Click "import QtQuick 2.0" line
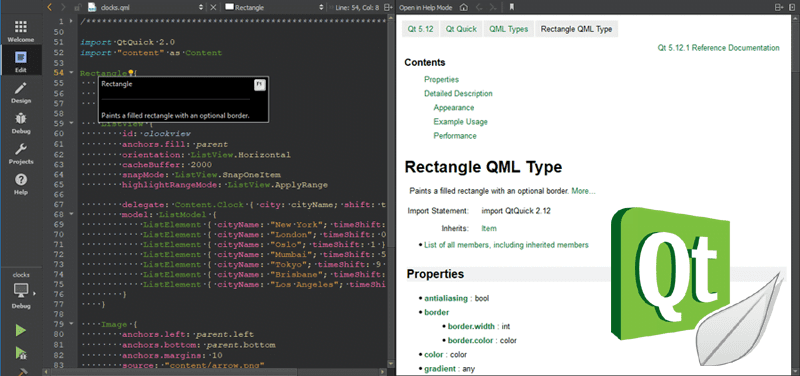Viewport: 800px width, 376px height. click(x=128, y=42)
